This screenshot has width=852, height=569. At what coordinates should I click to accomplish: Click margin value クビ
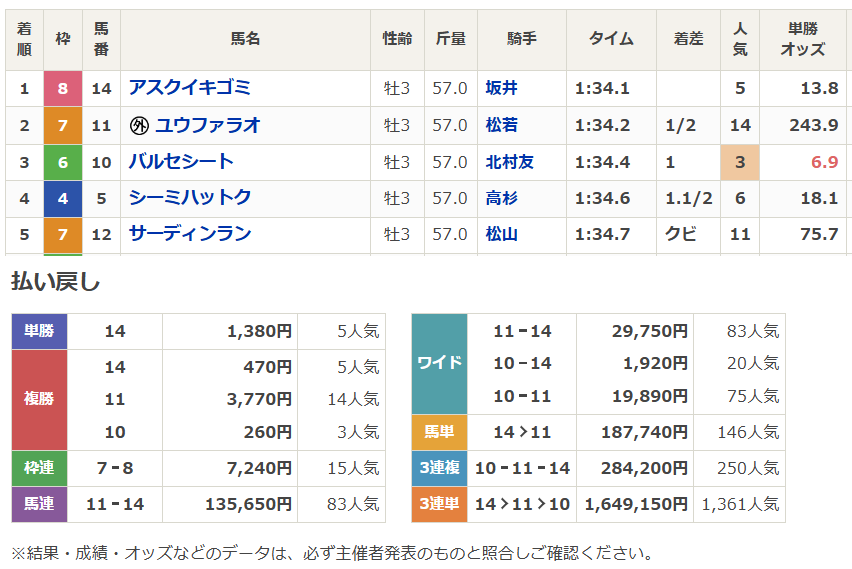[681, 234]
